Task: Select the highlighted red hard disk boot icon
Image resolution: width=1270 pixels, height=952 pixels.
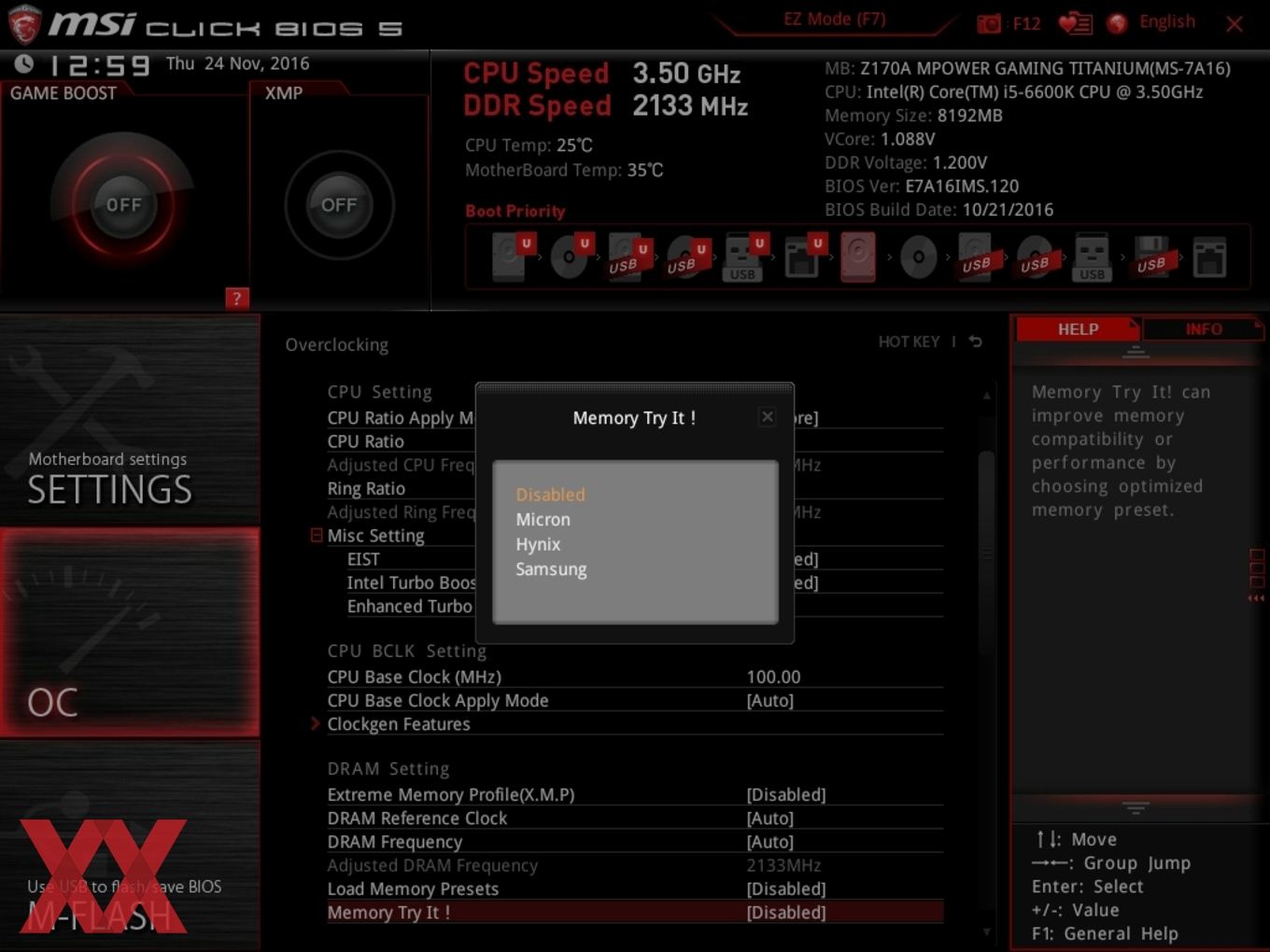Action: [x=858, y=258]
